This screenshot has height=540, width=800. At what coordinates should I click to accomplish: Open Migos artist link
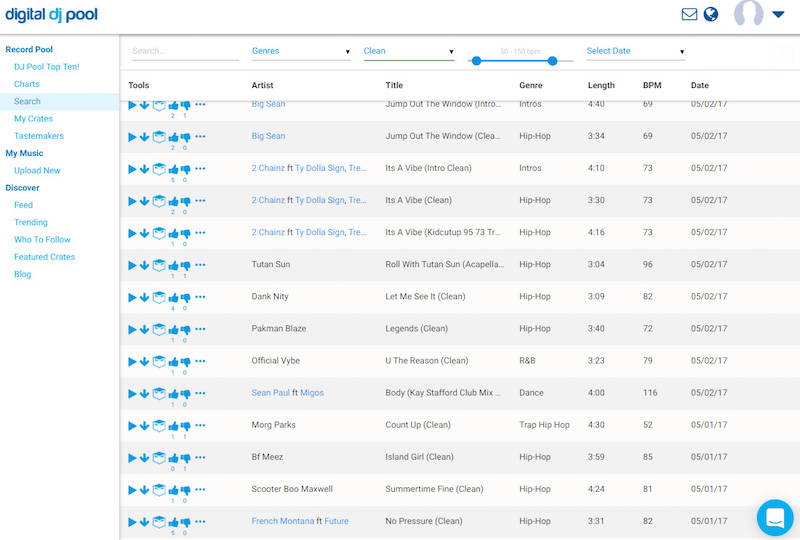click(x=312, y=393)
